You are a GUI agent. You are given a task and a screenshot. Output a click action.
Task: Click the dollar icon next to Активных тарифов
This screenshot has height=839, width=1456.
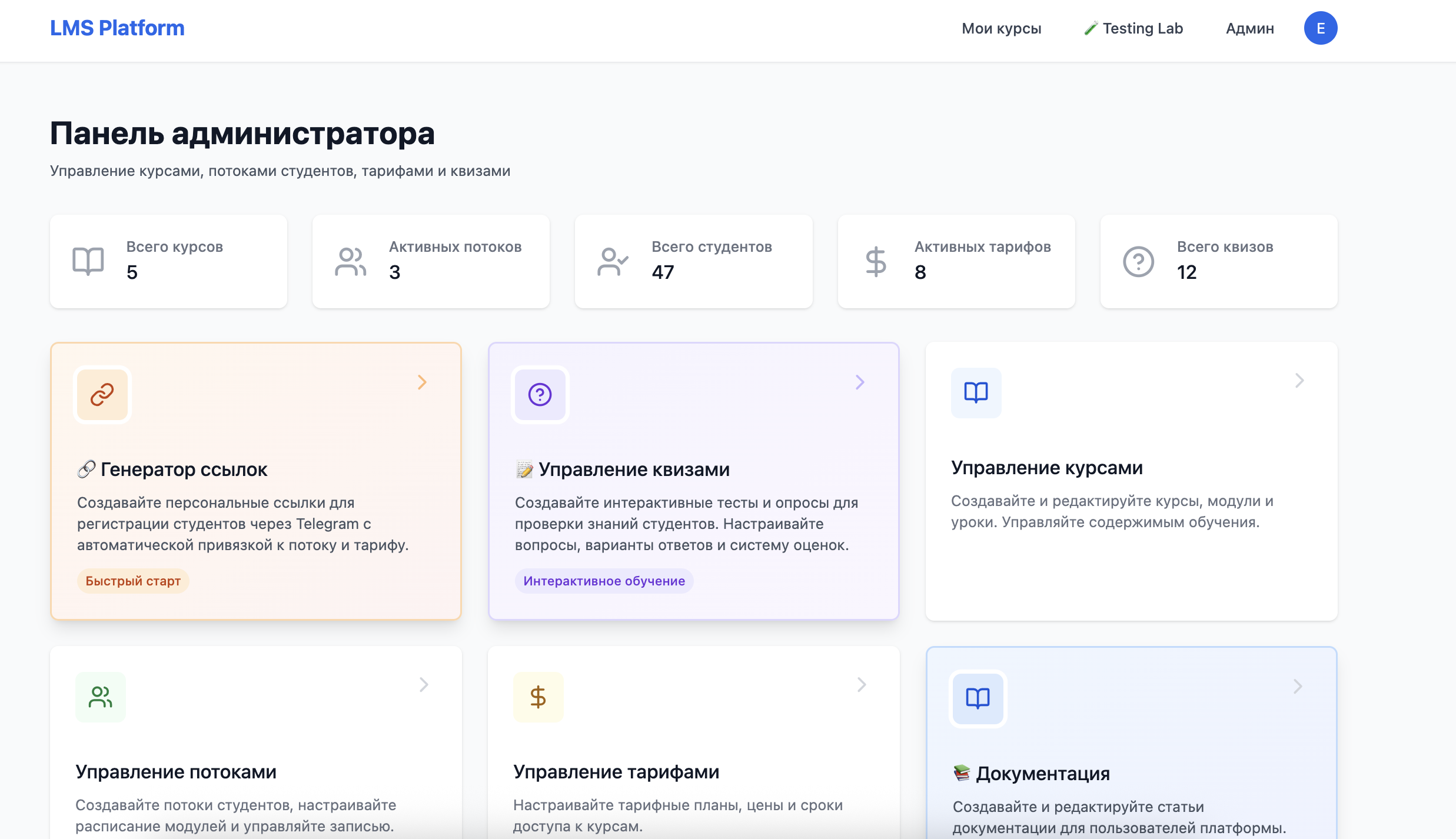pos(875,261)
